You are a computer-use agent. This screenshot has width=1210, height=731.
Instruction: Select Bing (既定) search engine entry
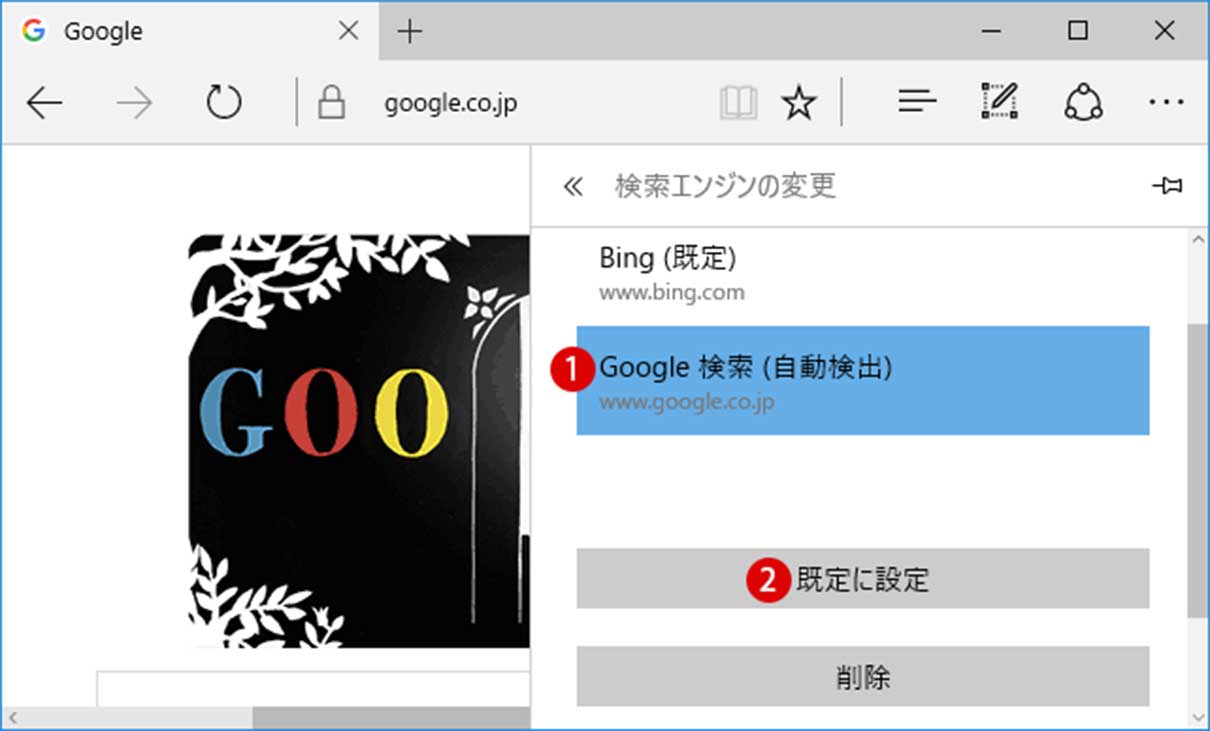[x=862, y=274]
